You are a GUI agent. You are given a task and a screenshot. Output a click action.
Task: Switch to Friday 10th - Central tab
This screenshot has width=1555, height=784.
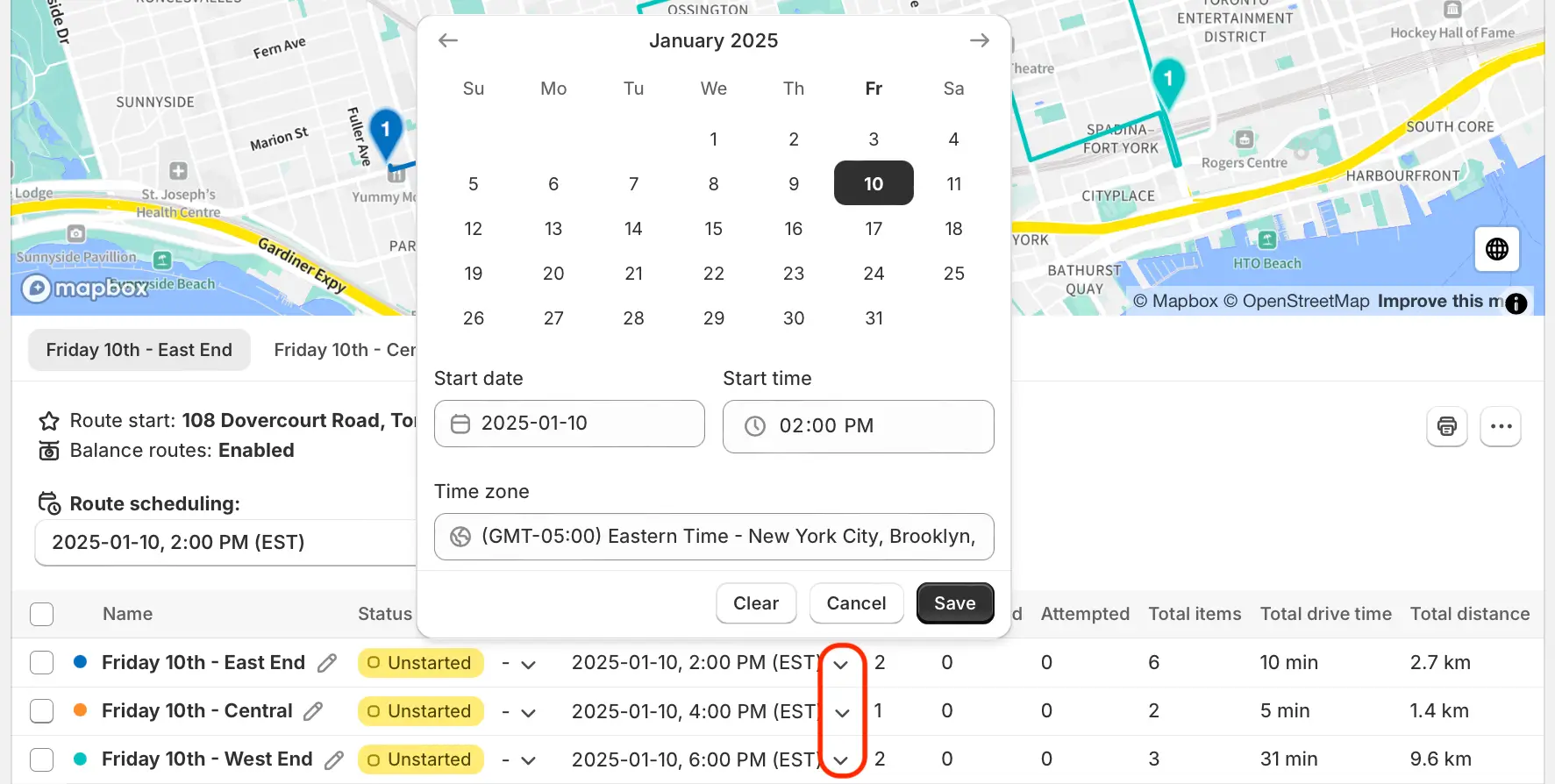345,350
